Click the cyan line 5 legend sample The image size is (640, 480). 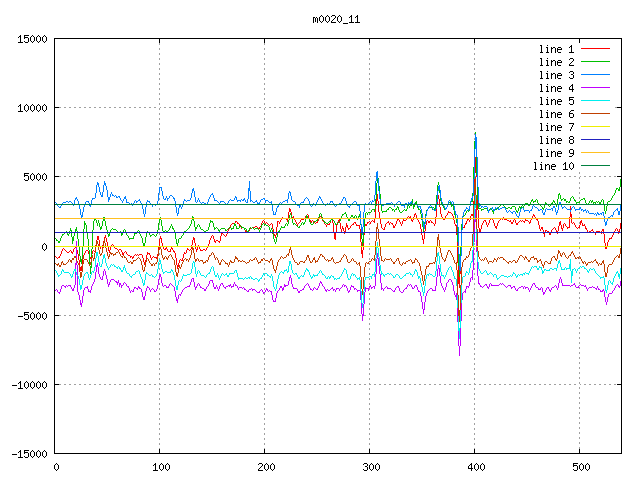[x=595, y=101]
